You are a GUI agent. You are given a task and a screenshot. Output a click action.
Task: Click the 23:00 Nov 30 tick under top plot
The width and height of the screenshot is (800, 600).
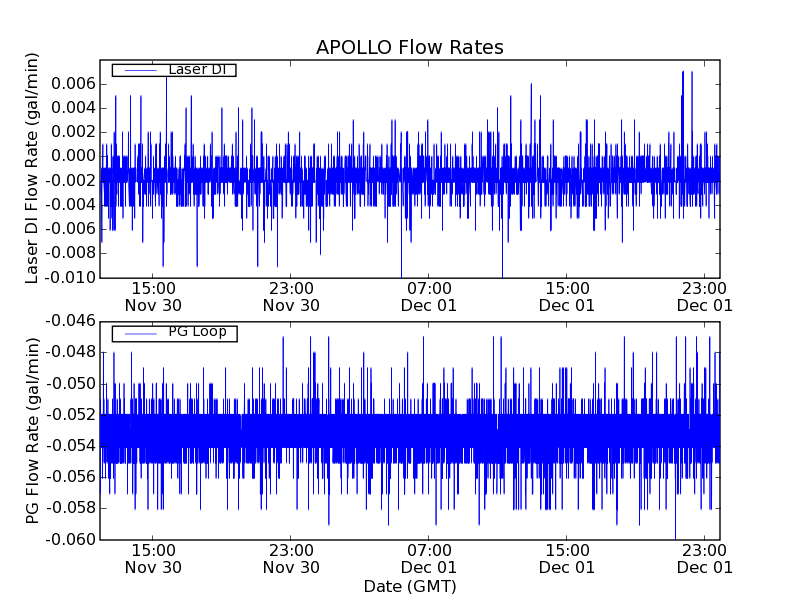[x=291, y=297]
